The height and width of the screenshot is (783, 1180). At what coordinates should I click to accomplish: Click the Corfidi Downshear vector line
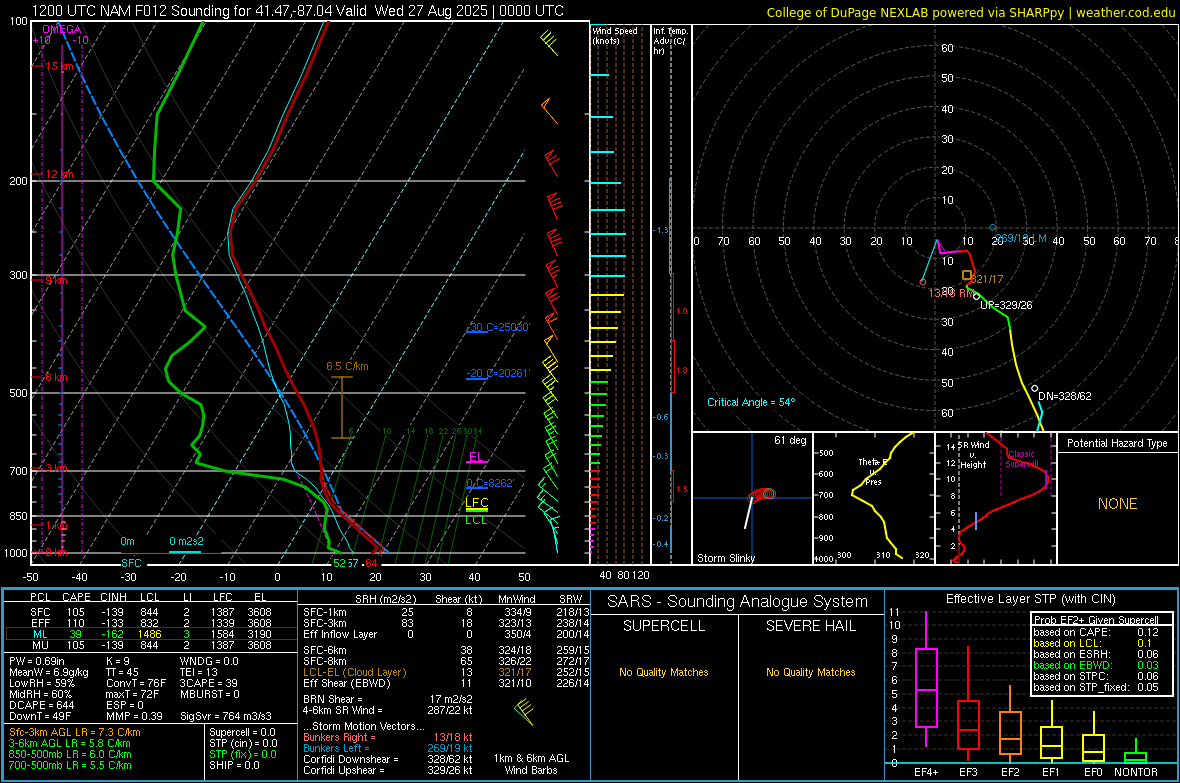point(388,759)
